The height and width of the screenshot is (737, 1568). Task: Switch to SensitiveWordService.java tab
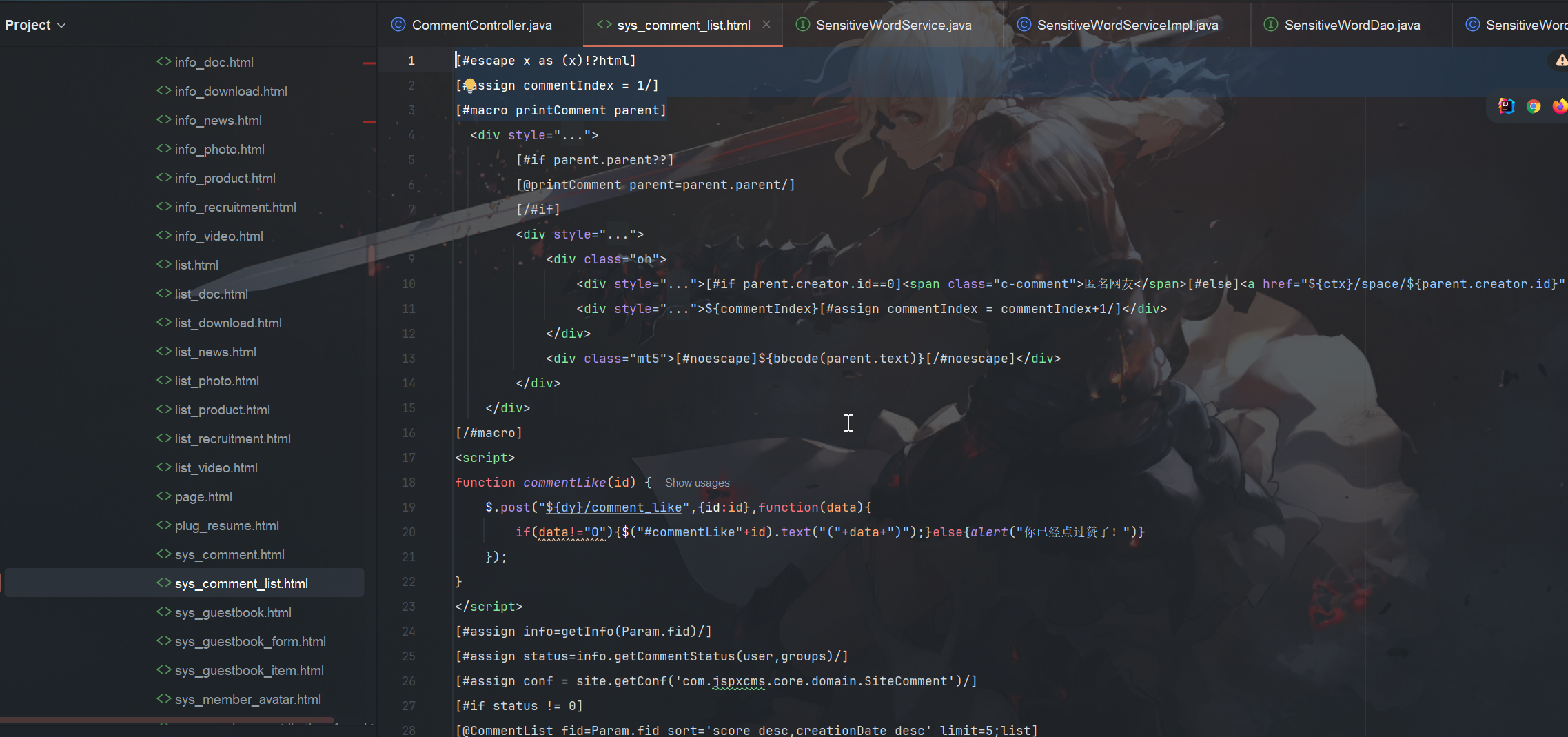(x=893, y=25)
